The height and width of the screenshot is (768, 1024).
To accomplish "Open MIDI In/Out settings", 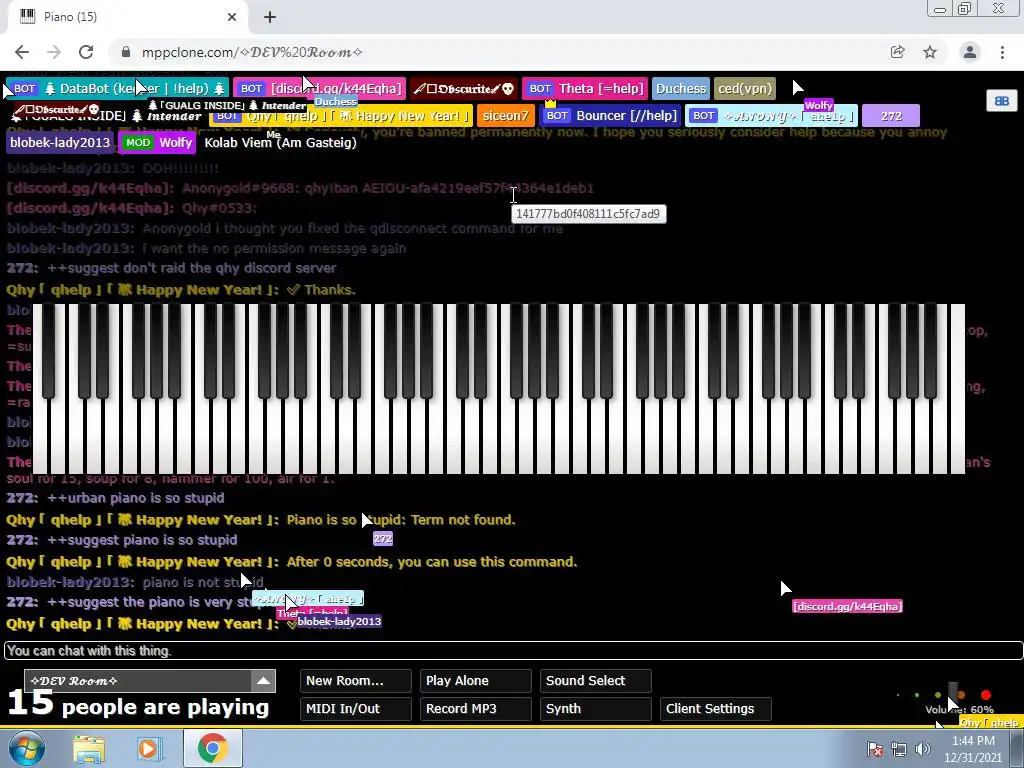I will tap(356, 709).
